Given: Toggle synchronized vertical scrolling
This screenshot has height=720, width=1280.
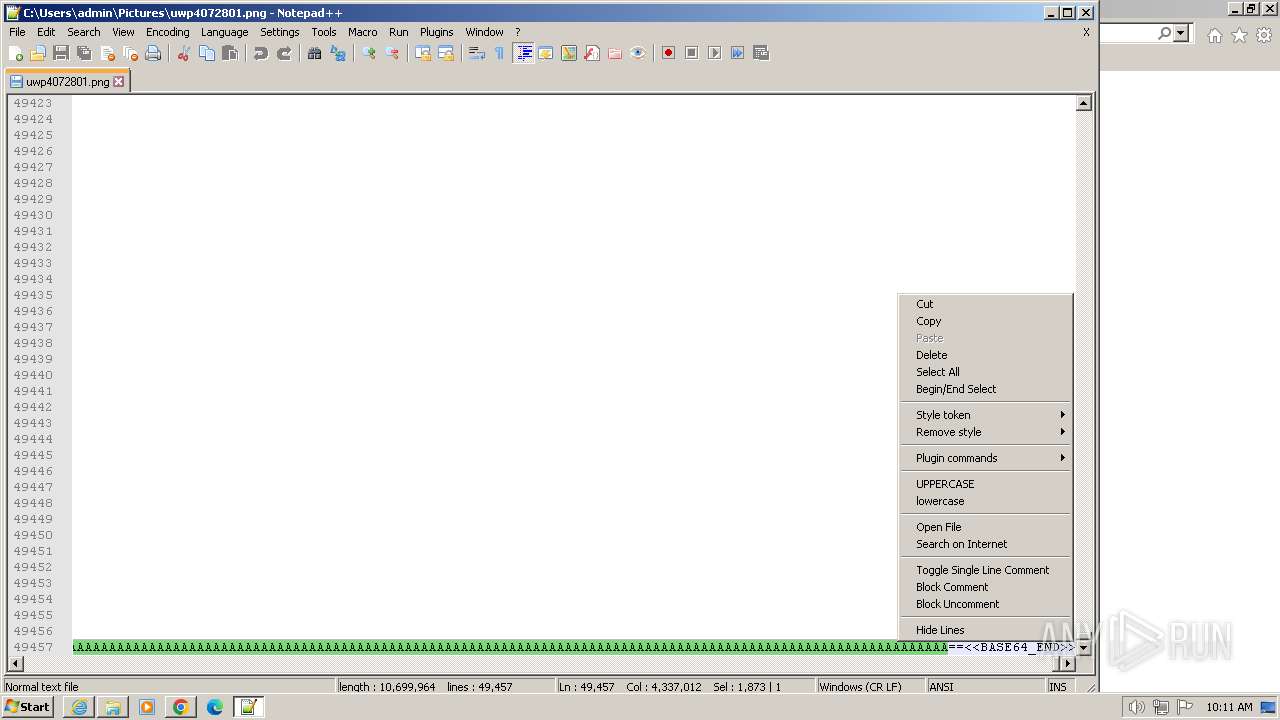Looking at the screenshot, I should tap(423, 53).
